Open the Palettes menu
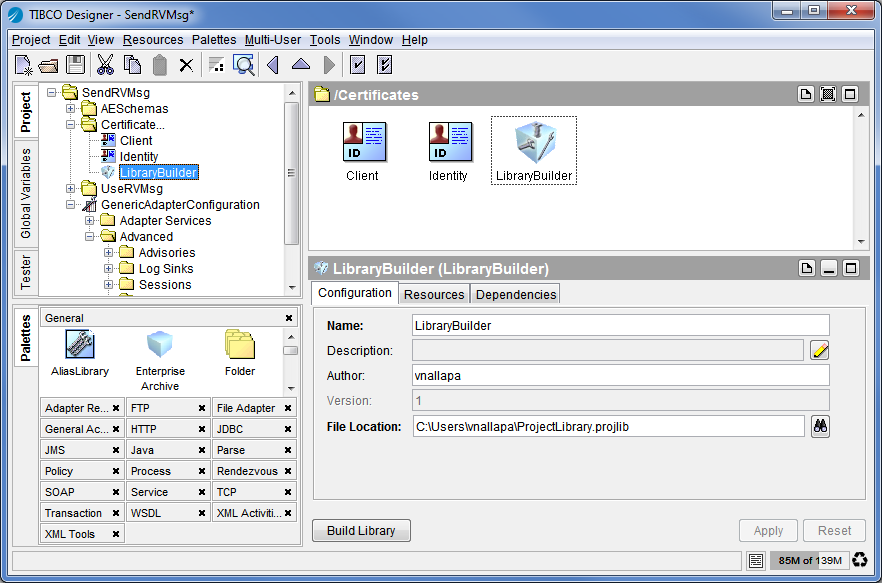Image resolution: width=882 pixels, height=583 pixels. (x=214, y=40)
